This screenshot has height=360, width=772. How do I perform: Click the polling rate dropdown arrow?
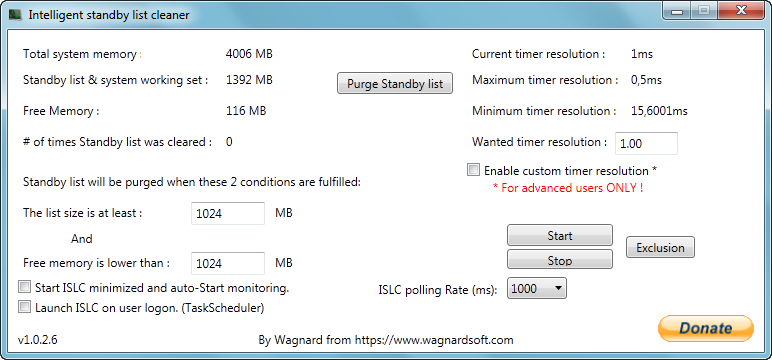pos(558,289)
